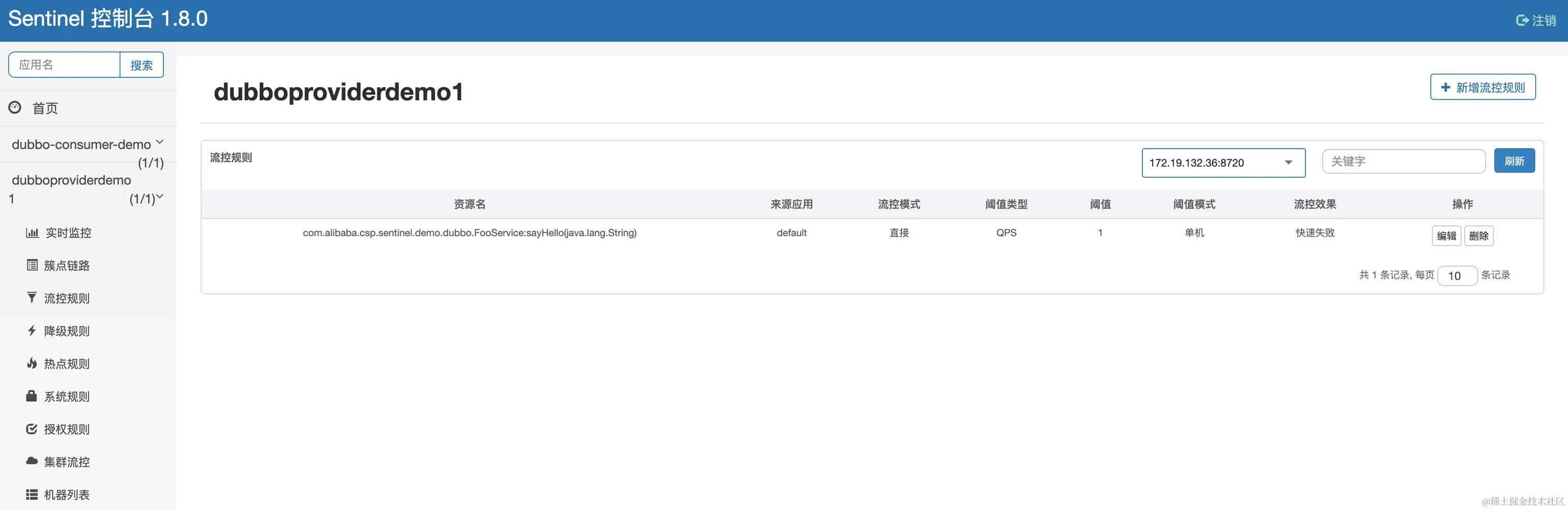1568x510 pixels.
Task: Open the 首页 dashboard icon
Action: pos(15,108)
